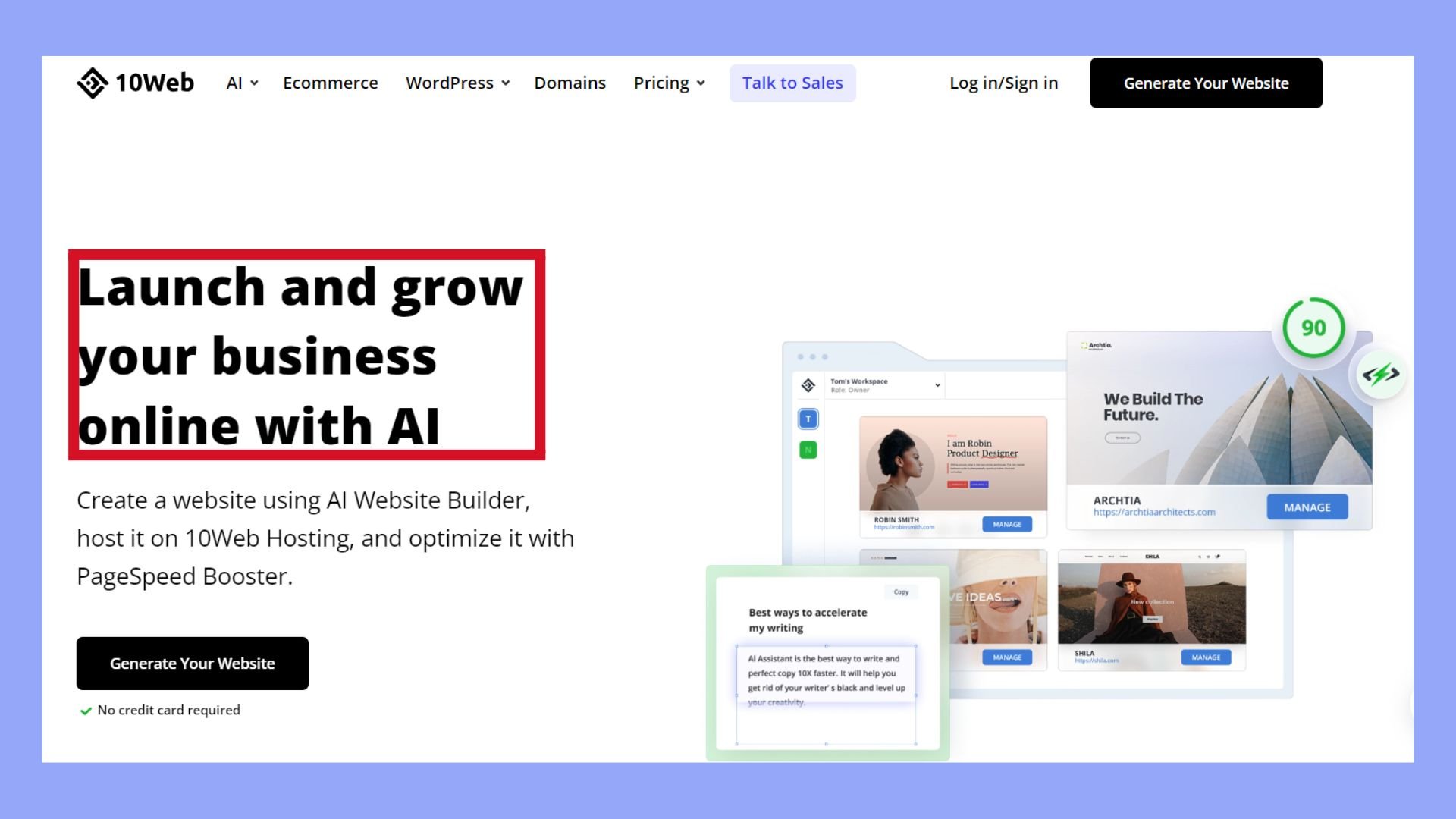Click the 'We Build The Future.' text

pos(1153,406)
